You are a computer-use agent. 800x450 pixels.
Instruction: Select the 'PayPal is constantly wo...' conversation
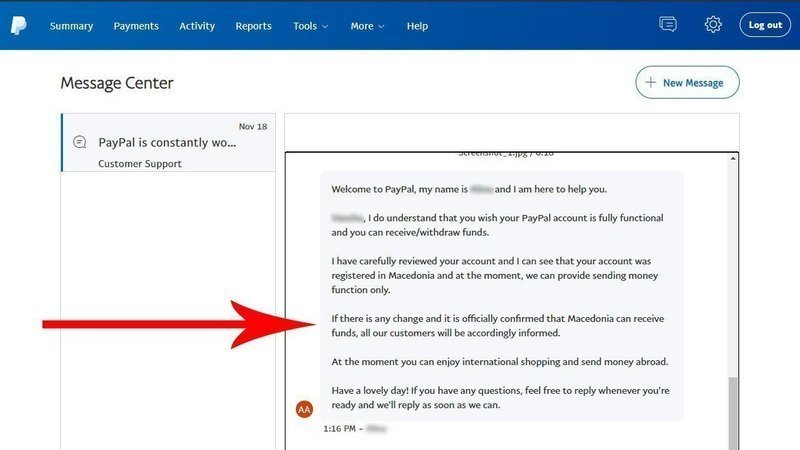168,142
